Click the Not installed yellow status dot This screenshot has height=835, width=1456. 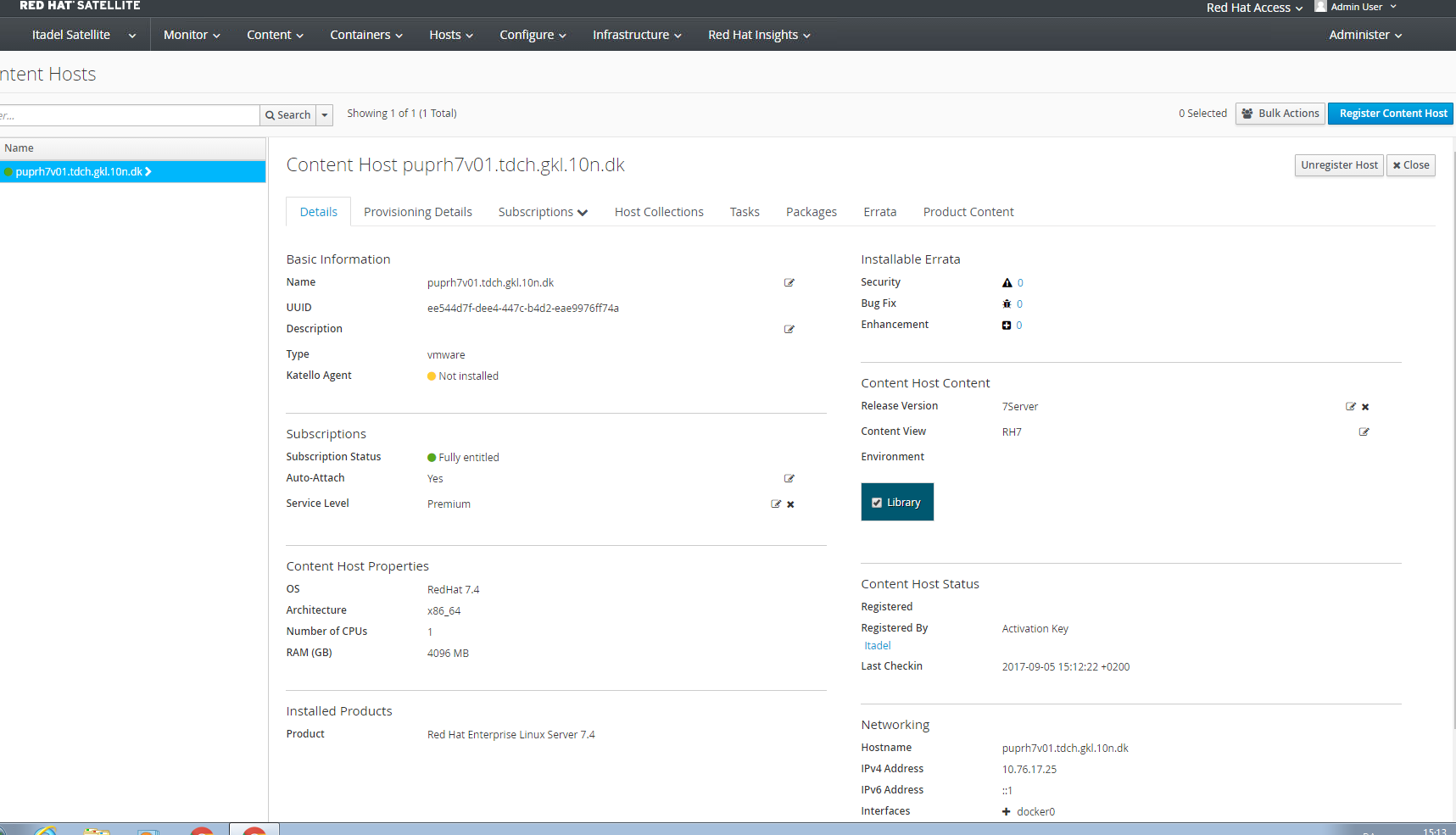pos(432,376)
